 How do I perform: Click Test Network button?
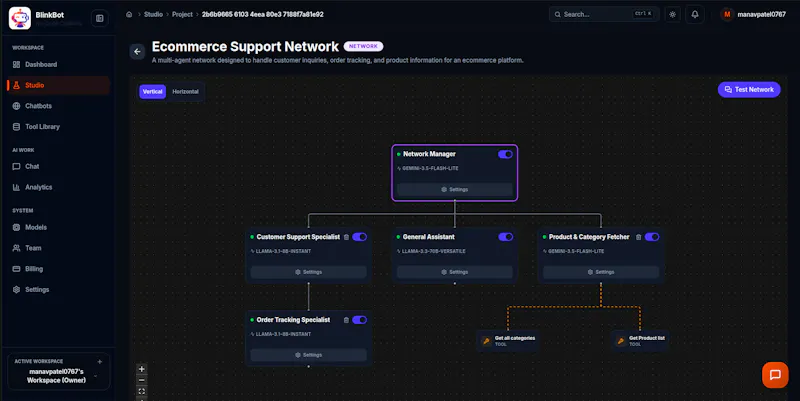coord(749,89)
